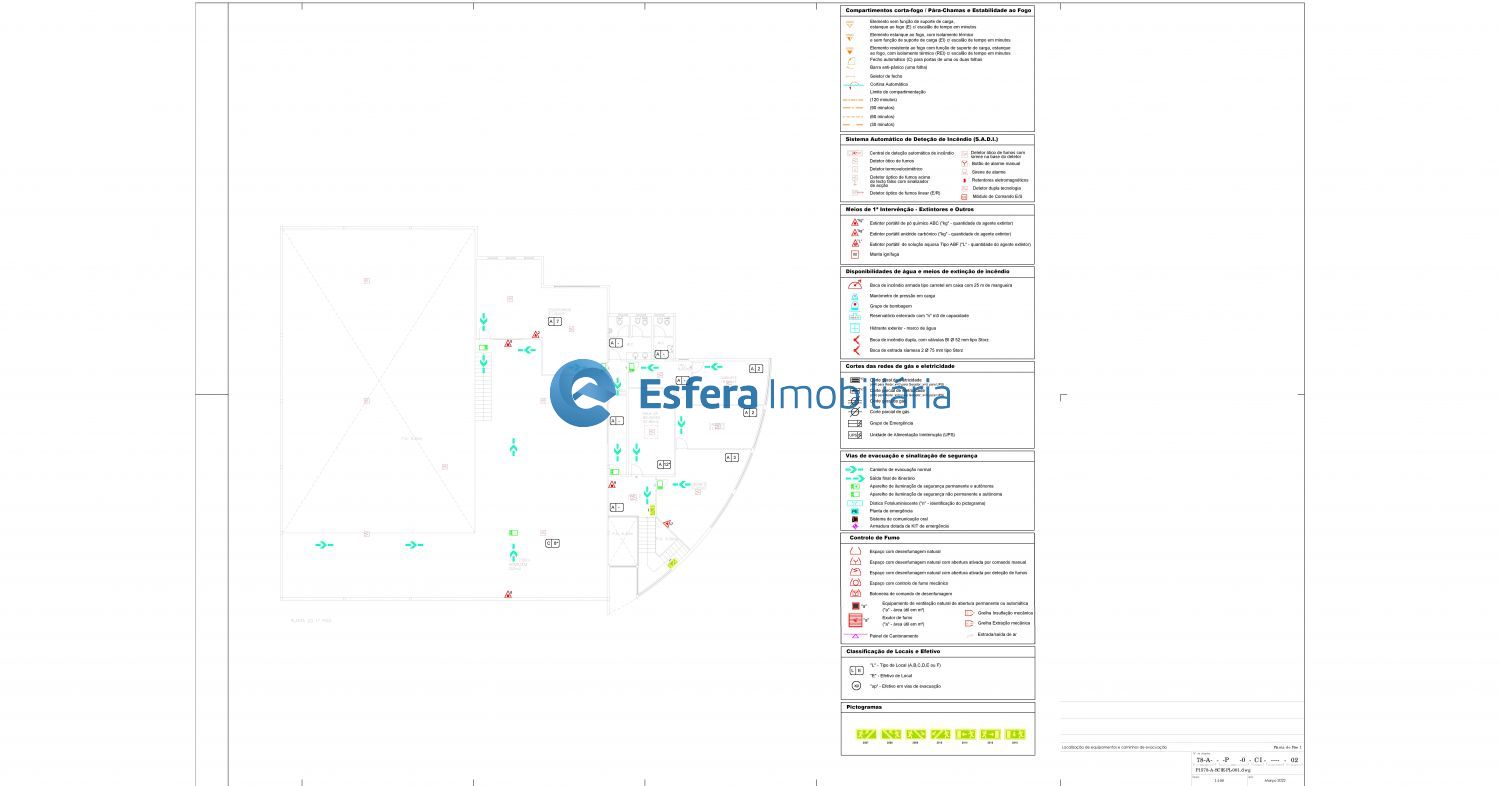The image size is (1500, 786).
Task: Select the Corte parcial de gás symbol
Action: tap(855, 411)
